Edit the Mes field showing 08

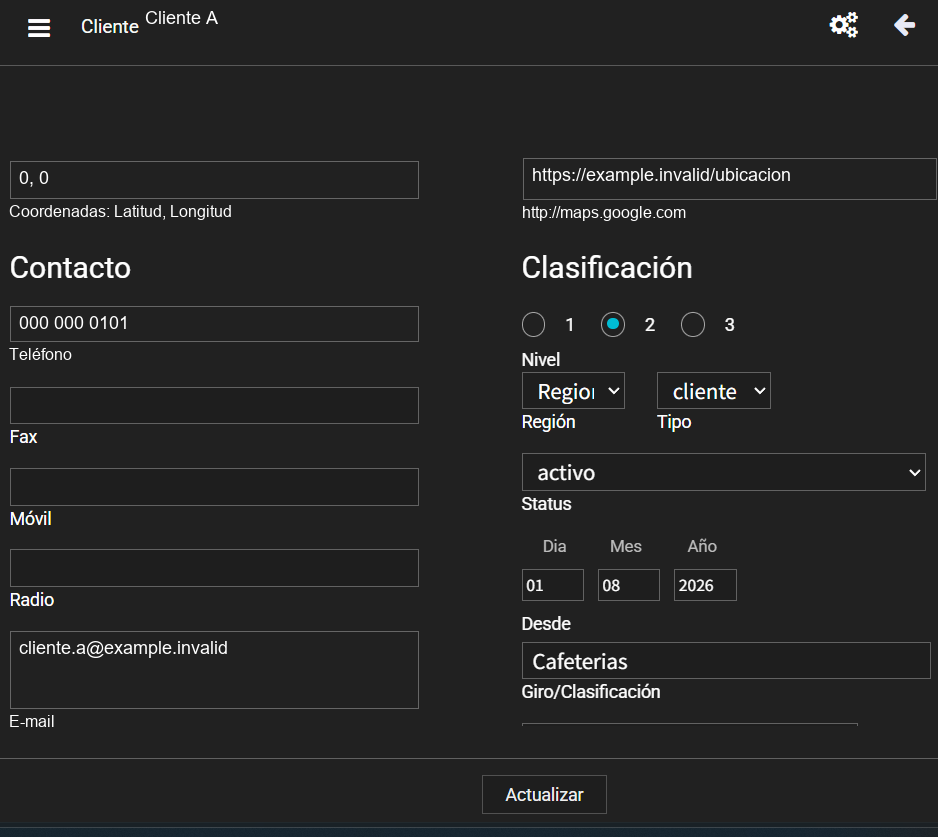(629, 585)
